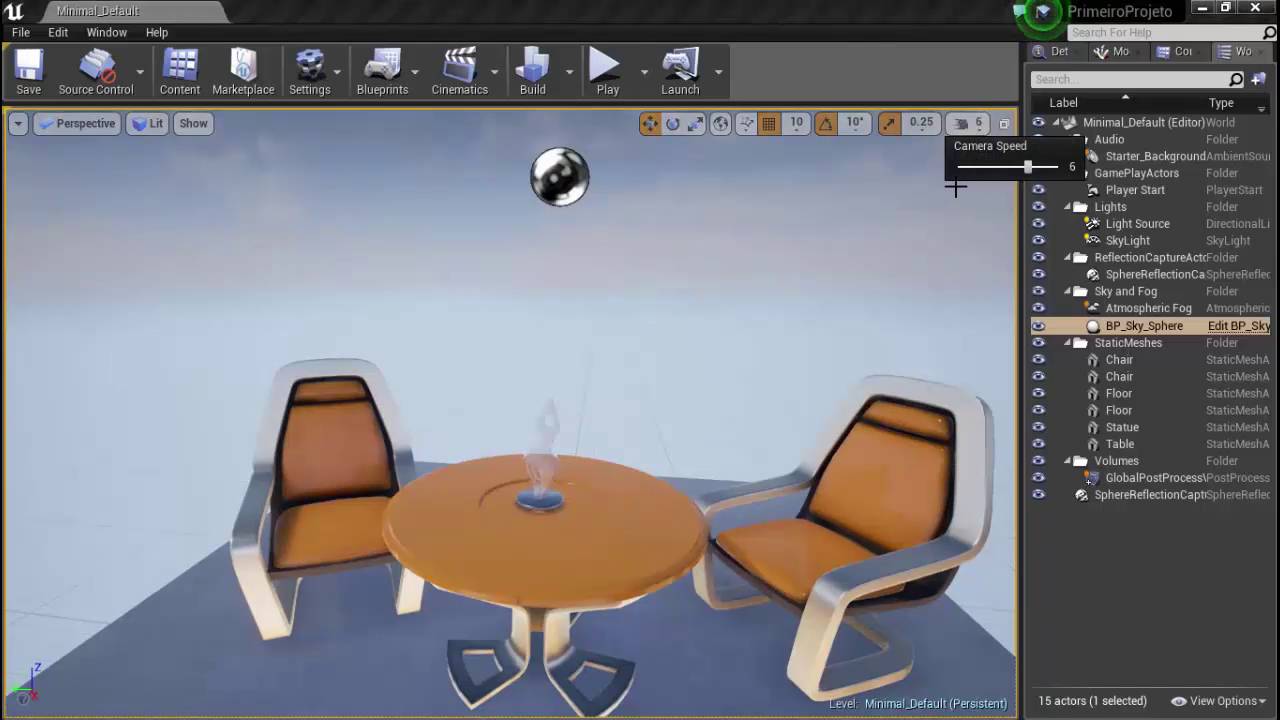Open the scale snap 0.25 dropdown
This screenshot has height=720, width=1280.
(x=921, y=123)
